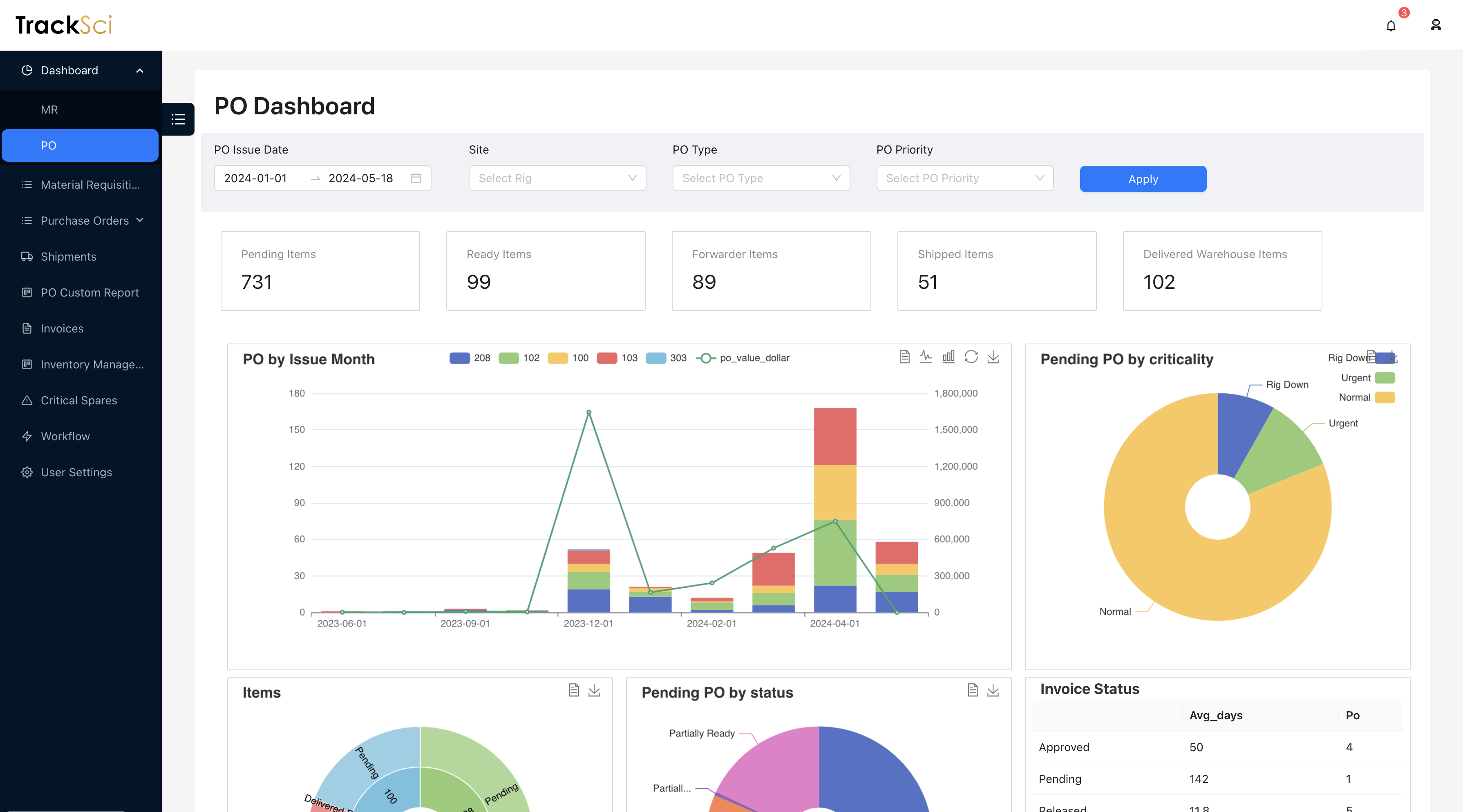Viewport: 1463px width, 812px height.
Task: Switch PO by Issue Month to bar chart
Action: pyautogui.click(x=948, y=357)
